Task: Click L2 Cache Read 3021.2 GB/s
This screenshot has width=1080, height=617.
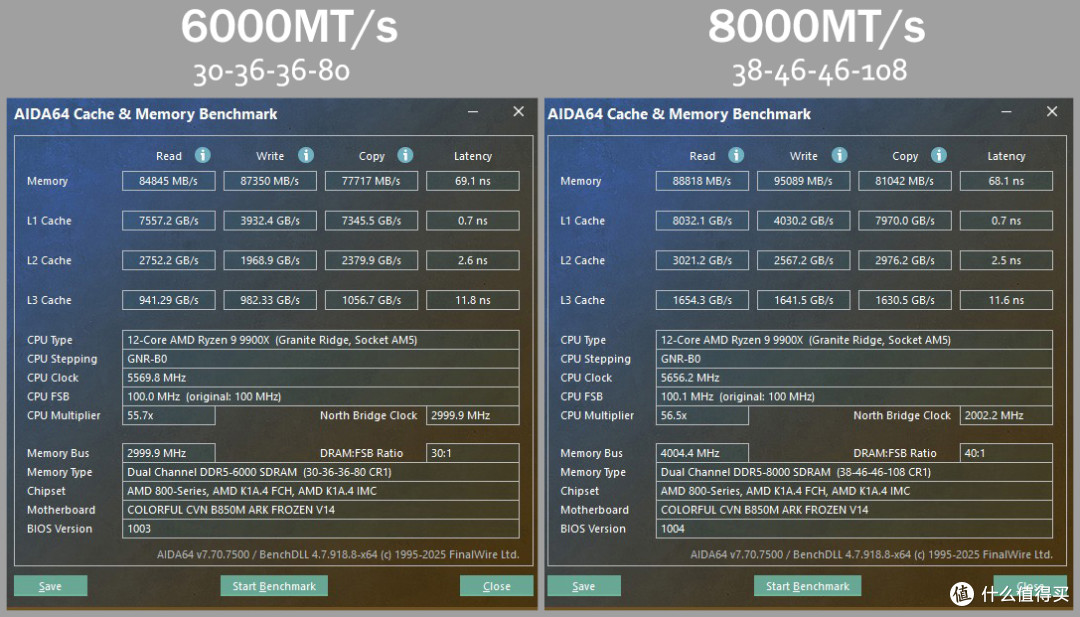Action: tap(702, 260)
